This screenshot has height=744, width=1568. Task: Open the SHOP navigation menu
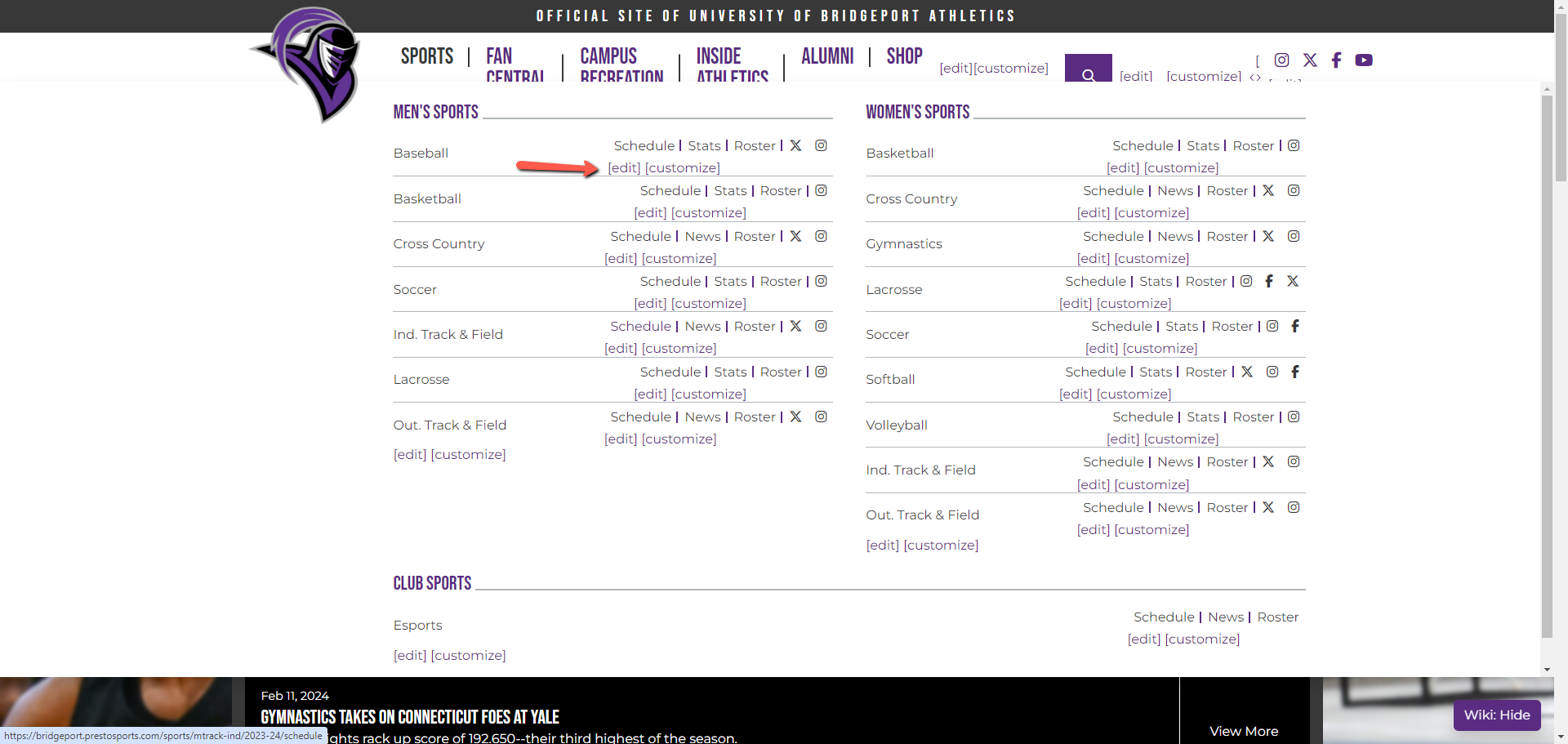[x=904, y=56]
